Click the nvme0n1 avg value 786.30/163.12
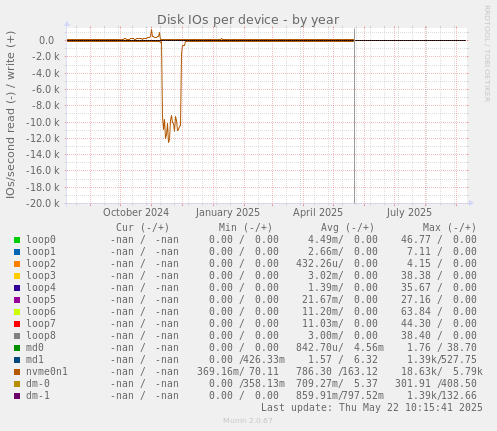The image size is (497, 431). [x=338, y=371]
